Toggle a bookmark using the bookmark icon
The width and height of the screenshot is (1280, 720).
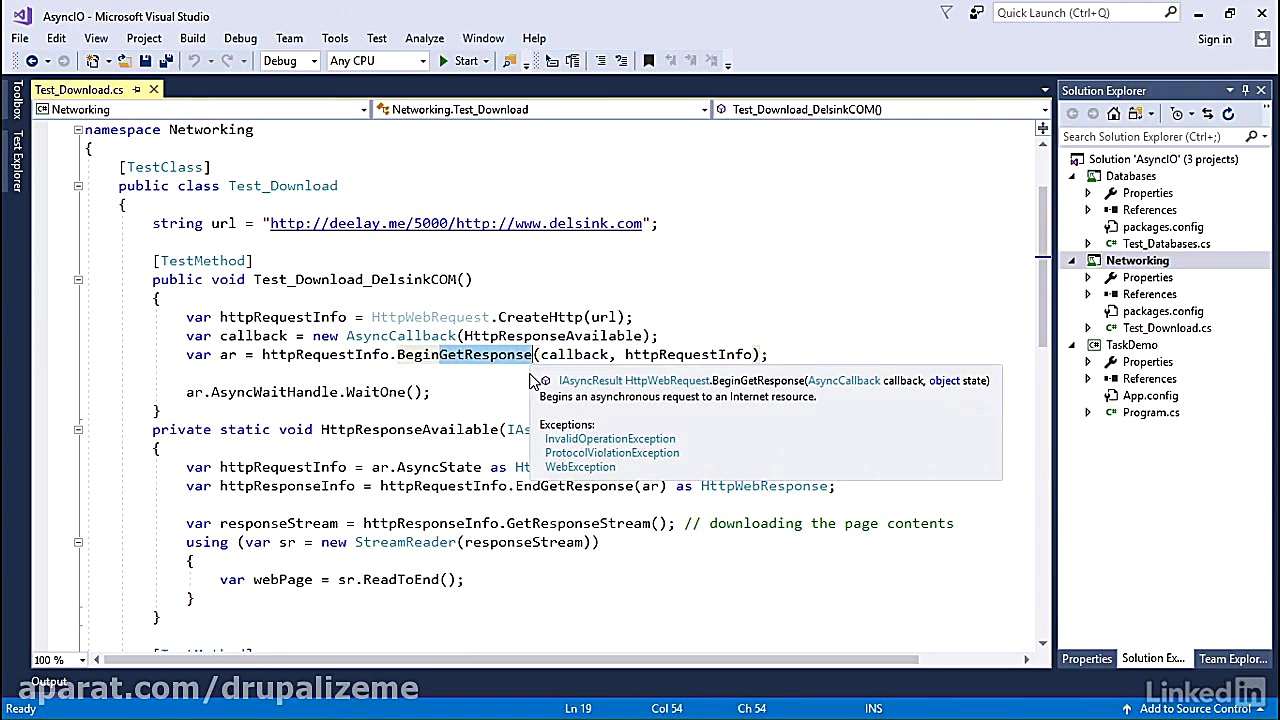coord(648,61)
